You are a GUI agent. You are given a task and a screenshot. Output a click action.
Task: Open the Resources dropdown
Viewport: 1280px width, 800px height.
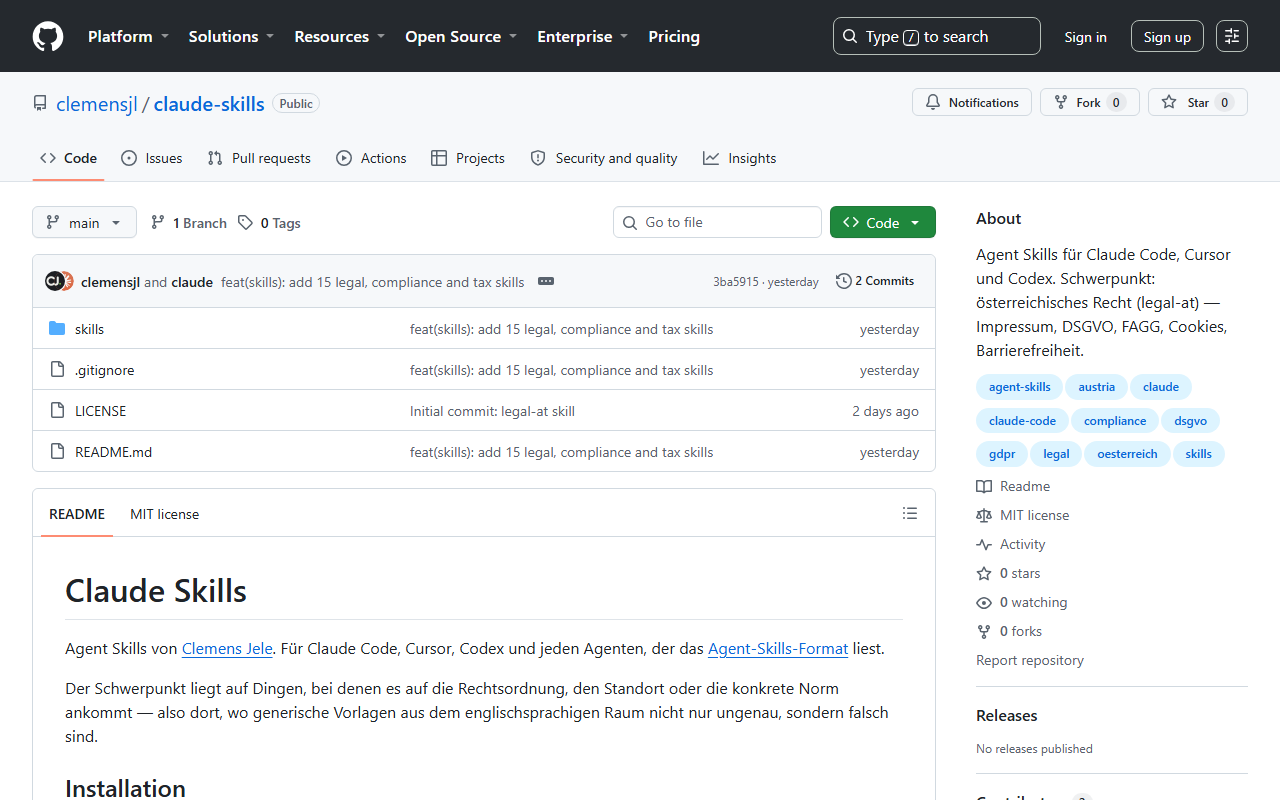(339, 36)
